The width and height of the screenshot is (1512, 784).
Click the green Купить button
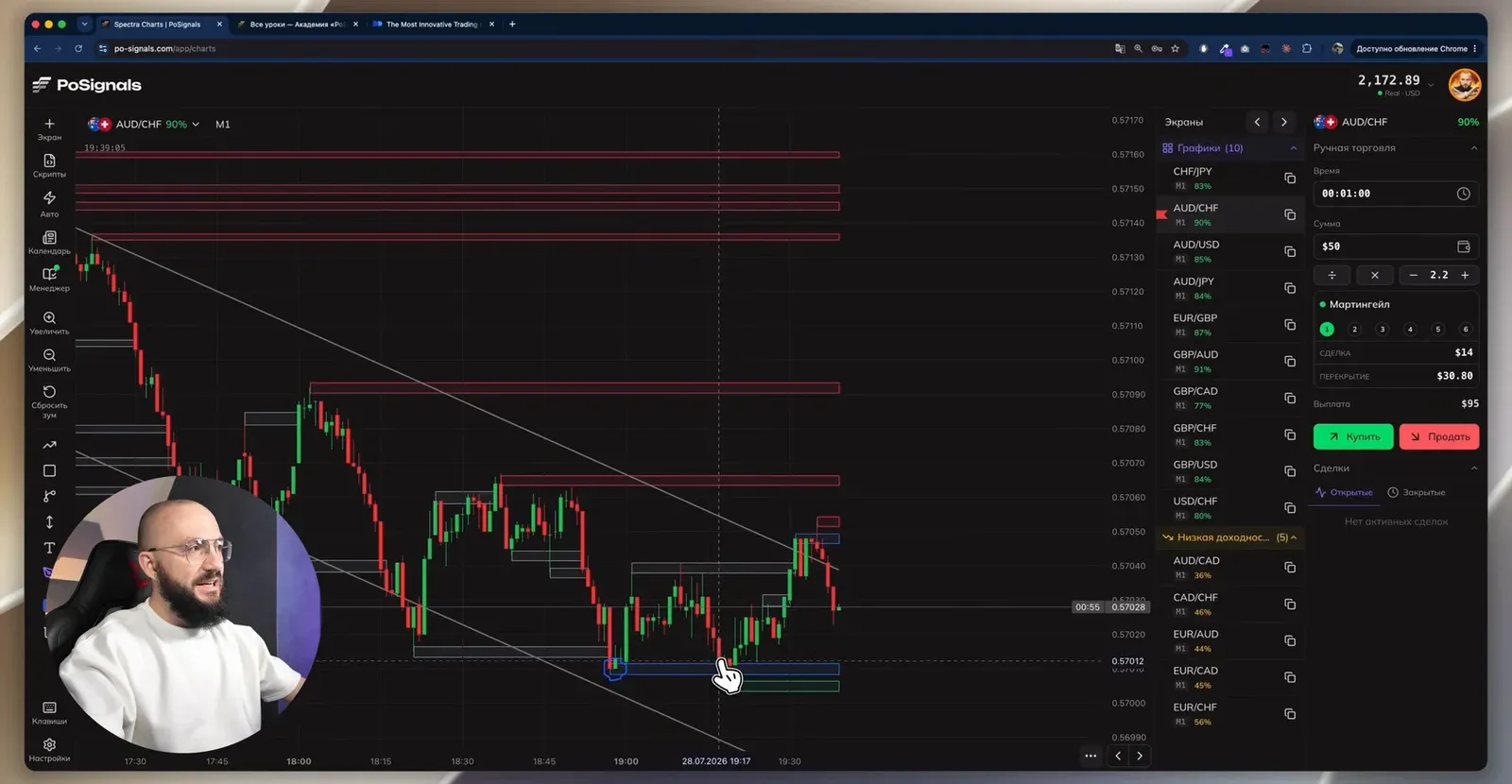point(1353,436)
